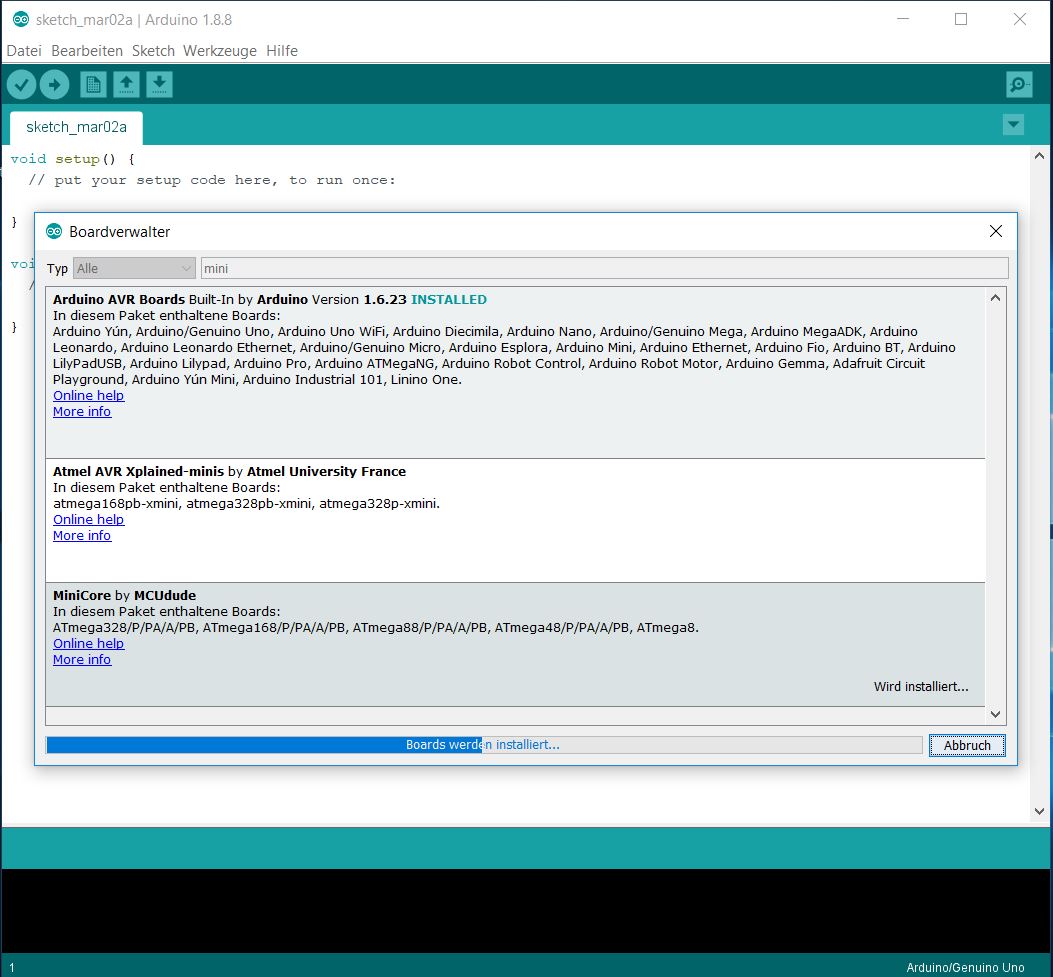Image resolution: width=1053 pixels, height=977 pixels.
Task: Close the Boardverwalter dialog
Action: click(x=995, y=231)
